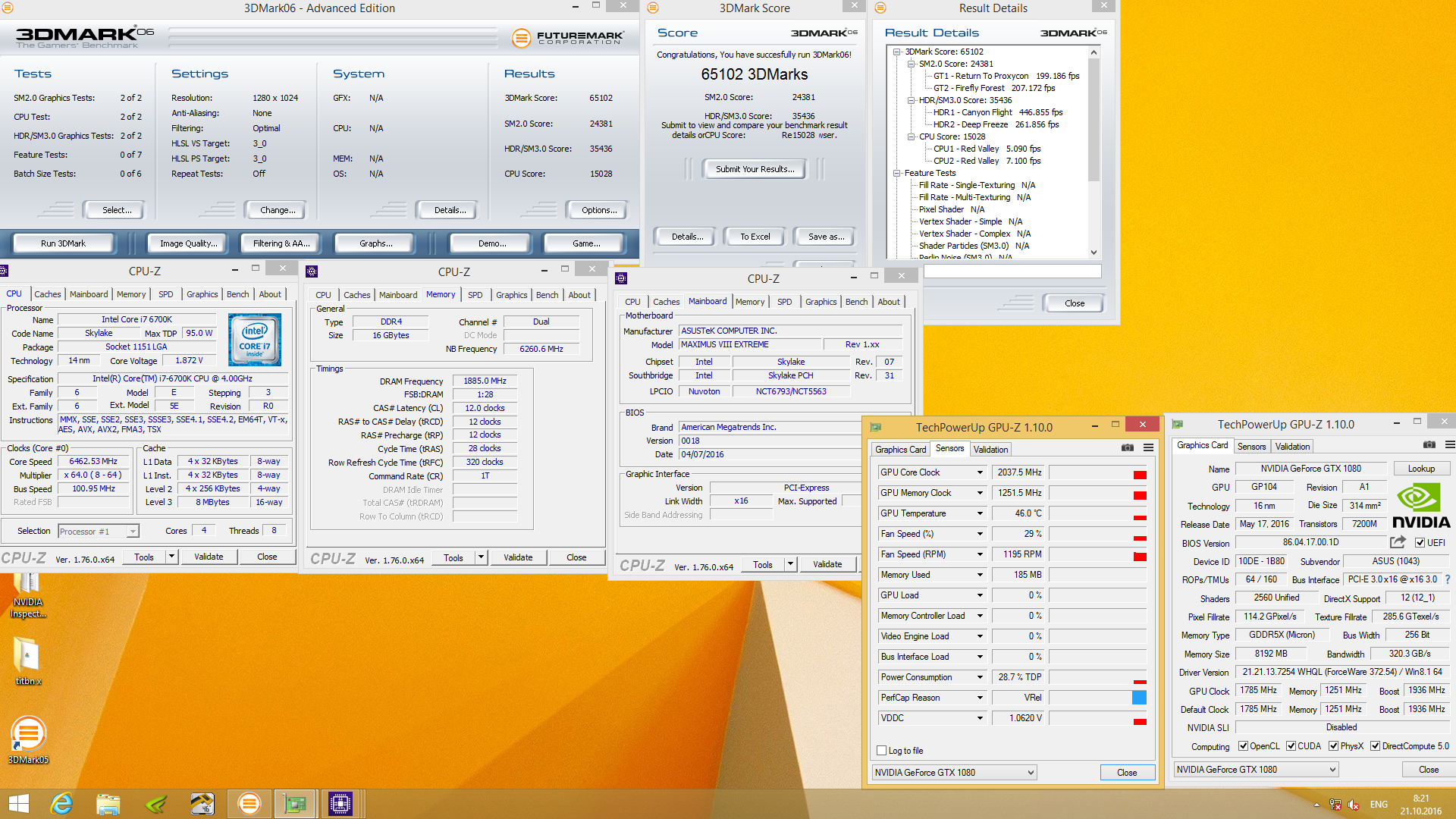Click the Image Quality button
1456x819 pixels.
(x=188, y=243)
